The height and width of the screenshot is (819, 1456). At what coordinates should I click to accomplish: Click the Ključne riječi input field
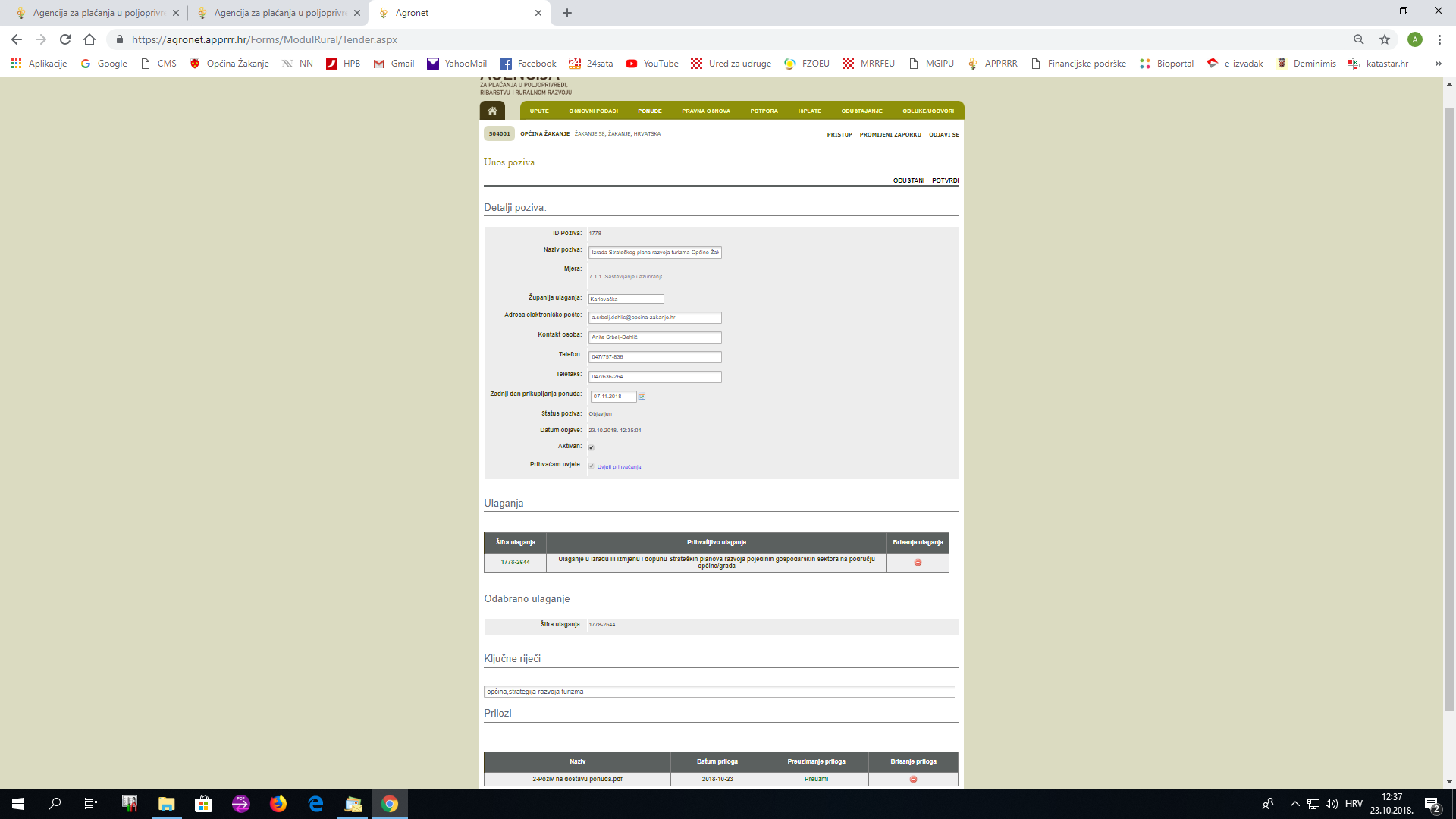click(x=719, y=692)
